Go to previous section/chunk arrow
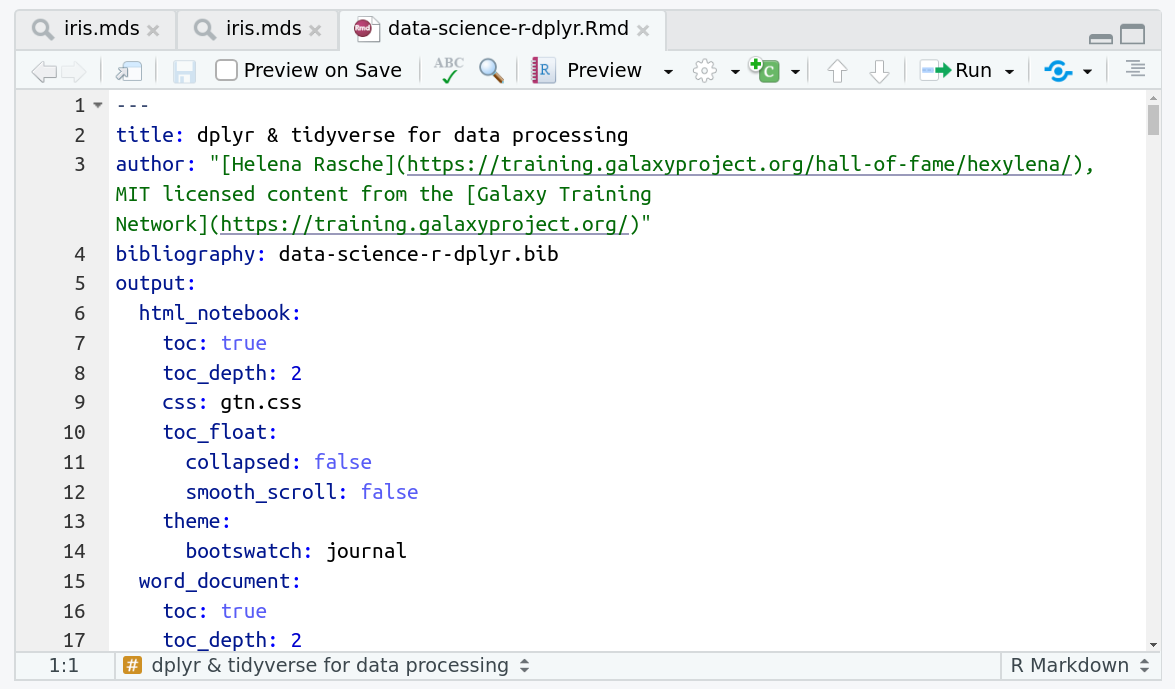1175x689 pixels. click(837, 71)
